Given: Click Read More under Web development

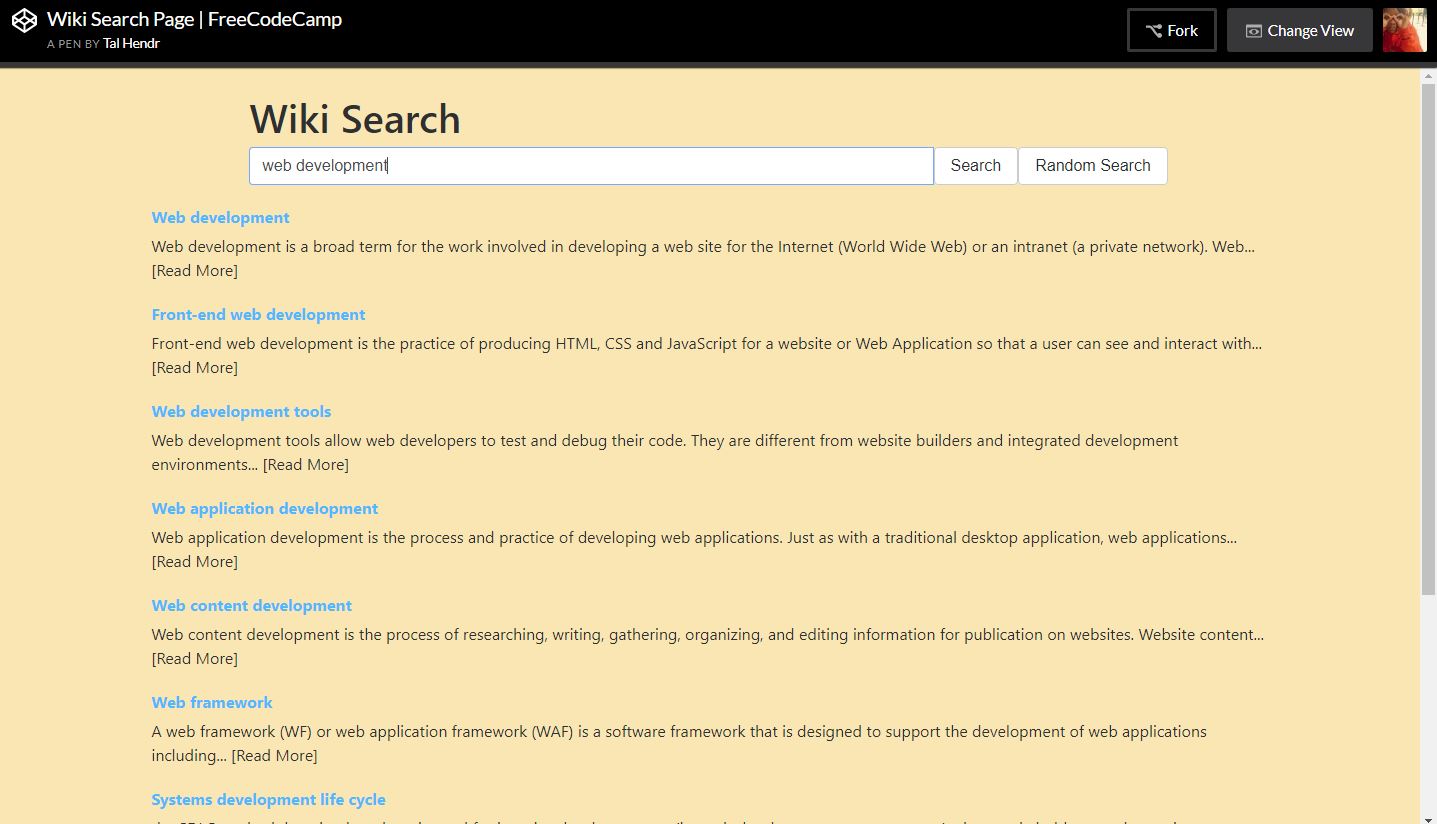Looking at the screenshot, I should pyautogui.click(x=195, y=271).
